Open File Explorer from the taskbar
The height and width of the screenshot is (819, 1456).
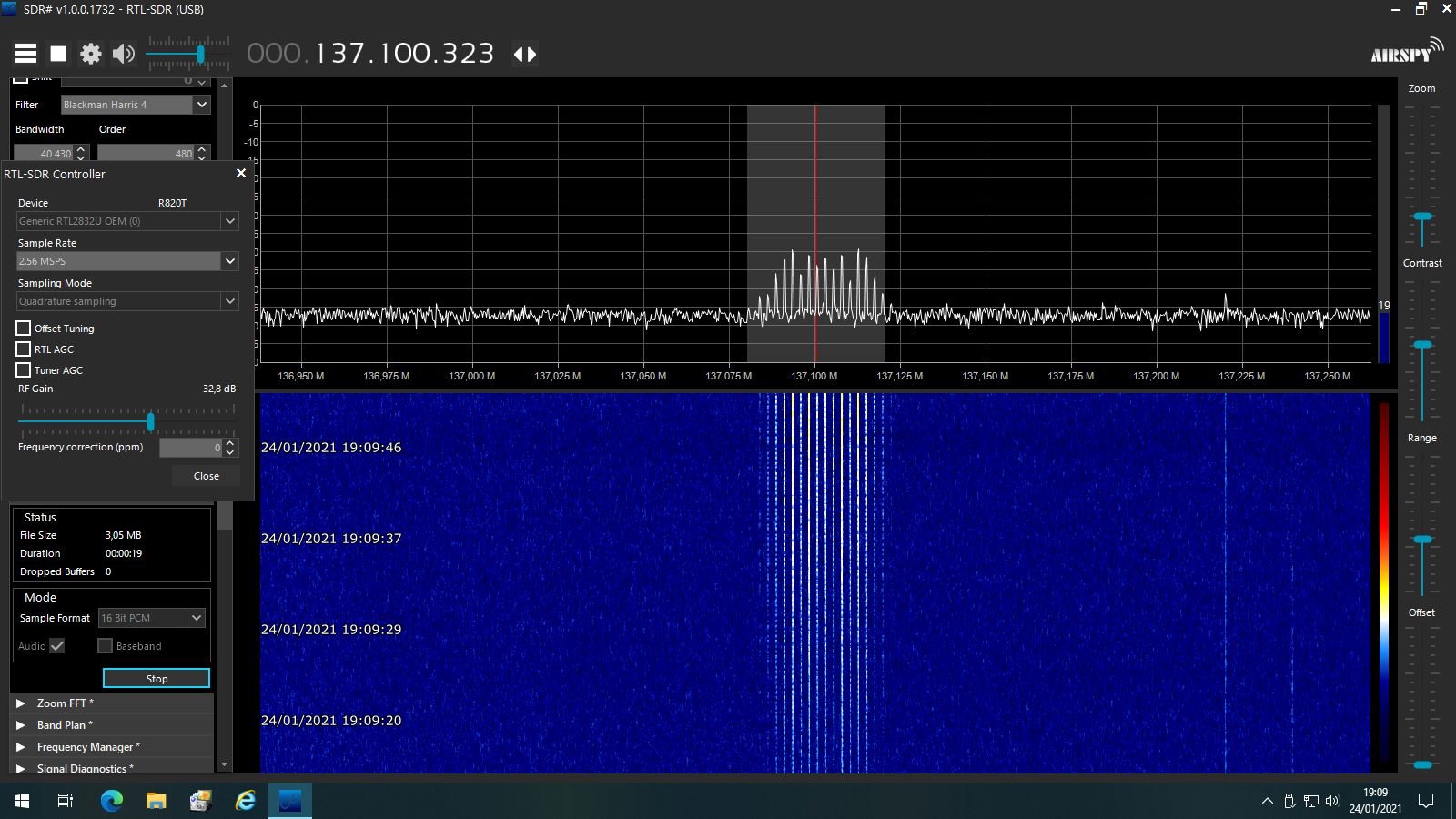157,801
